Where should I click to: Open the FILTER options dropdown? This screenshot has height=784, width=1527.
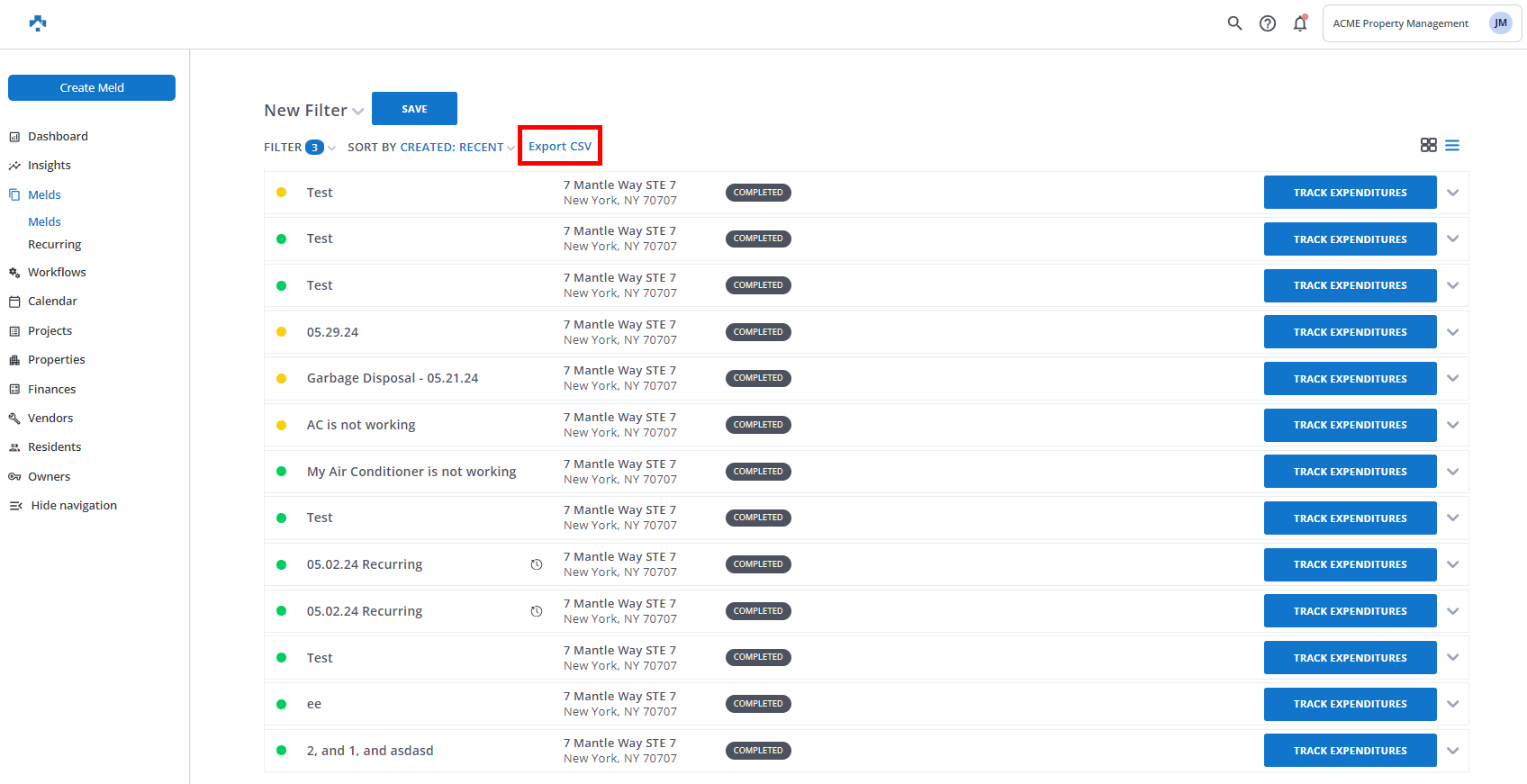click(x=299, y=148)
